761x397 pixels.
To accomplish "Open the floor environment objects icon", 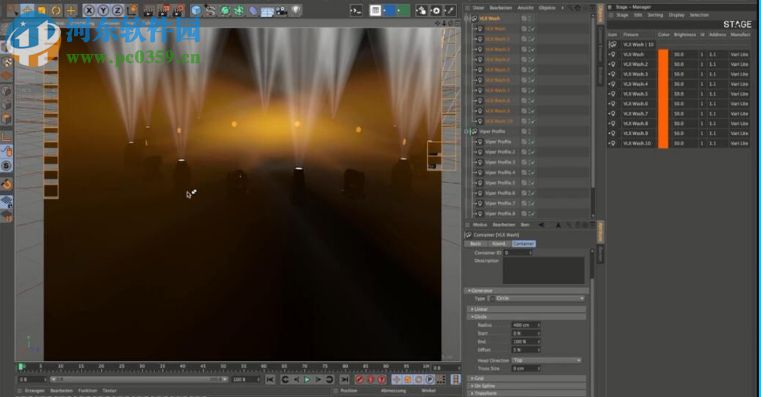I will click(x=267, y=10).
